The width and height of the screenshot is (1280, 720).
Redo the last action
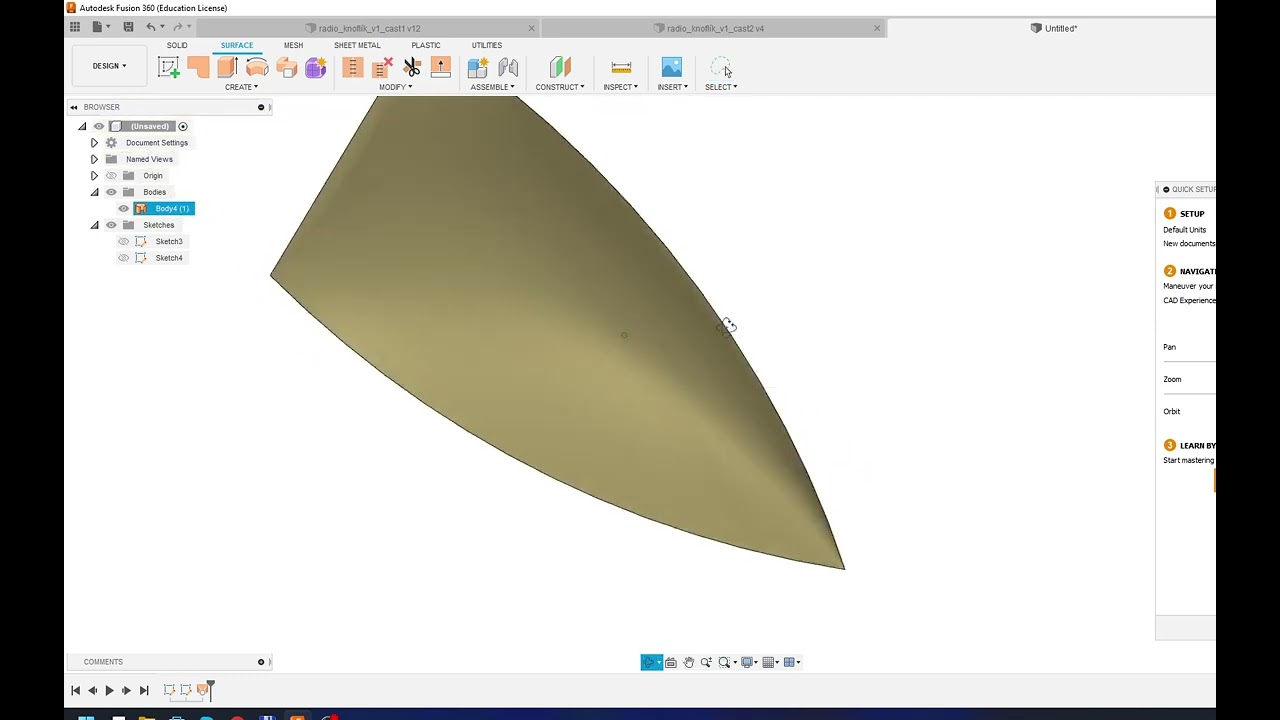pos(178,27)
